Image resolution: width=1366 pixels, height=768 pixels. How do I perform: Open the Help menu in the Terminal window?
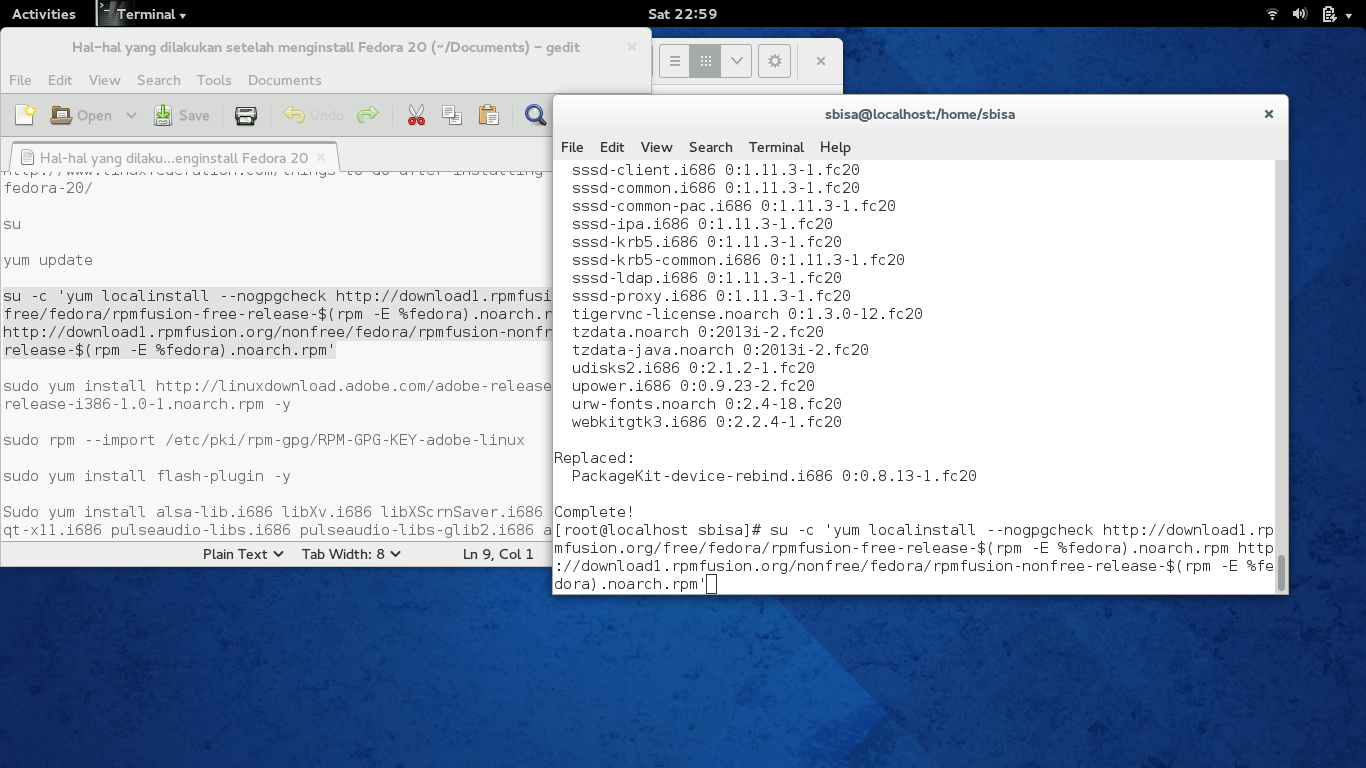point(835,147)
